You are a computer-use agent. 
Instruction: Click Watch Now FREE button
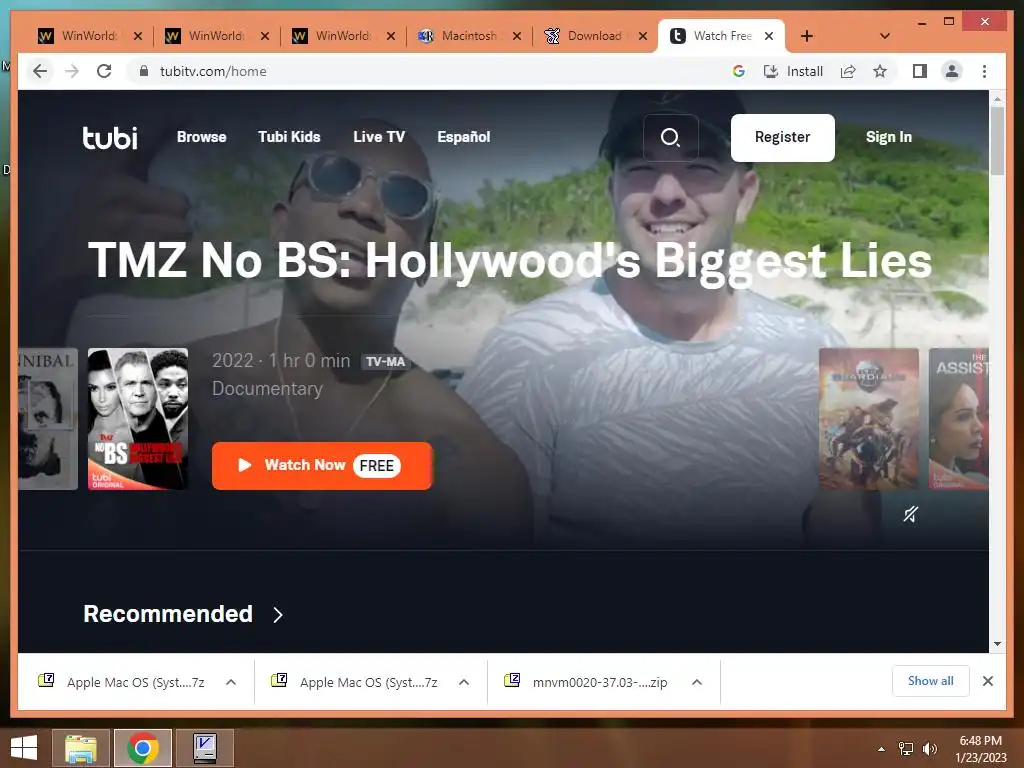[322, 466]
